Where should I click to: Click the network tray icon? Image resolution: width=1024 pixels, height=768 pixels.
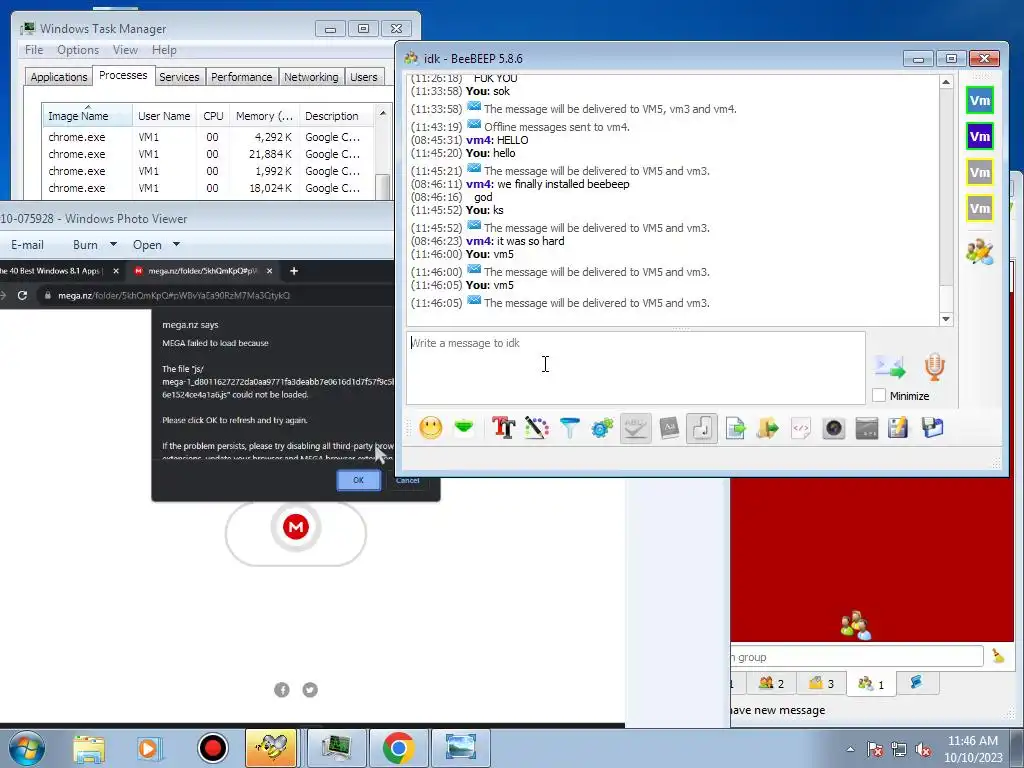899,750
